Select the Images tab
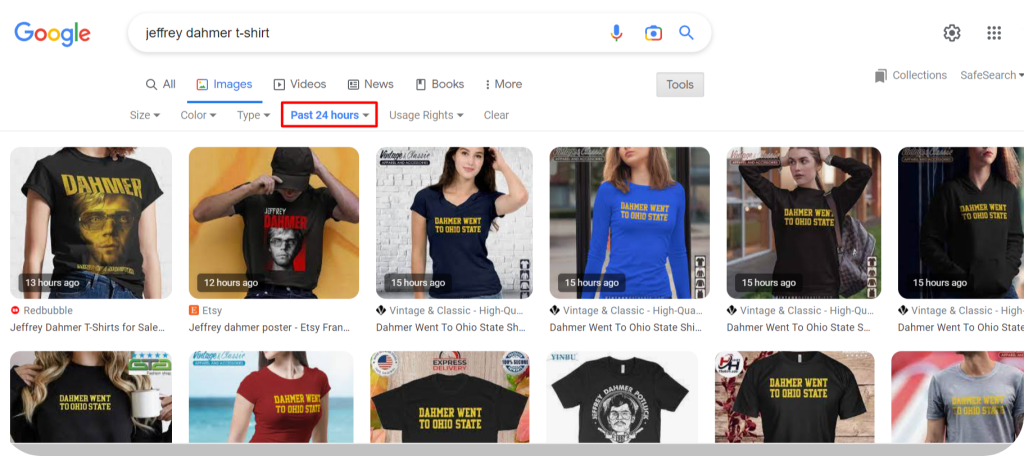Image resolution: width=1024 pixels, height=456 pixels. [225, 84]
